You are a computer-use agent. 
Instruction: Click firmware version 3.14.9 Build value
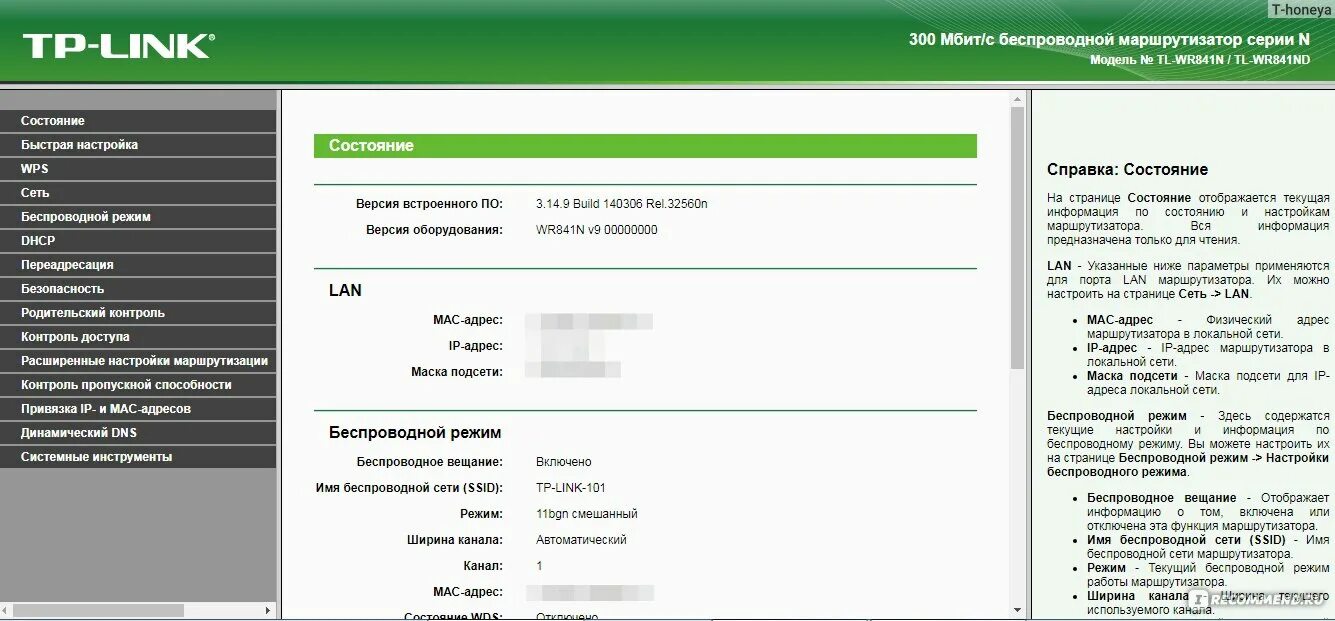[621, 204]
